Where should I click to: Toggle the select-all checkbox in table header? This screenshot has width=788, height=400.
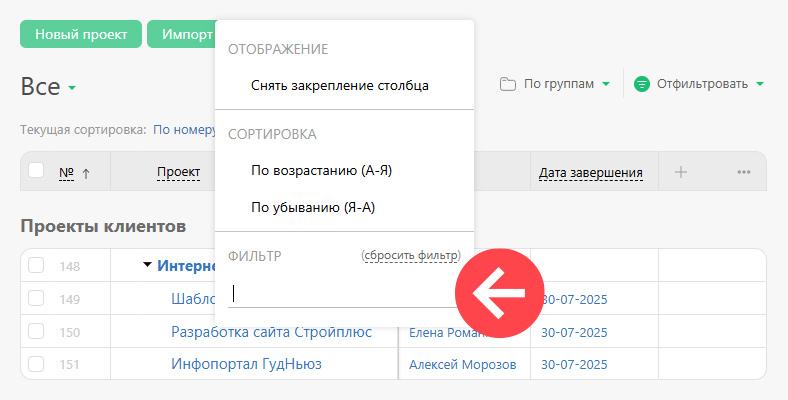pos(36,170)
